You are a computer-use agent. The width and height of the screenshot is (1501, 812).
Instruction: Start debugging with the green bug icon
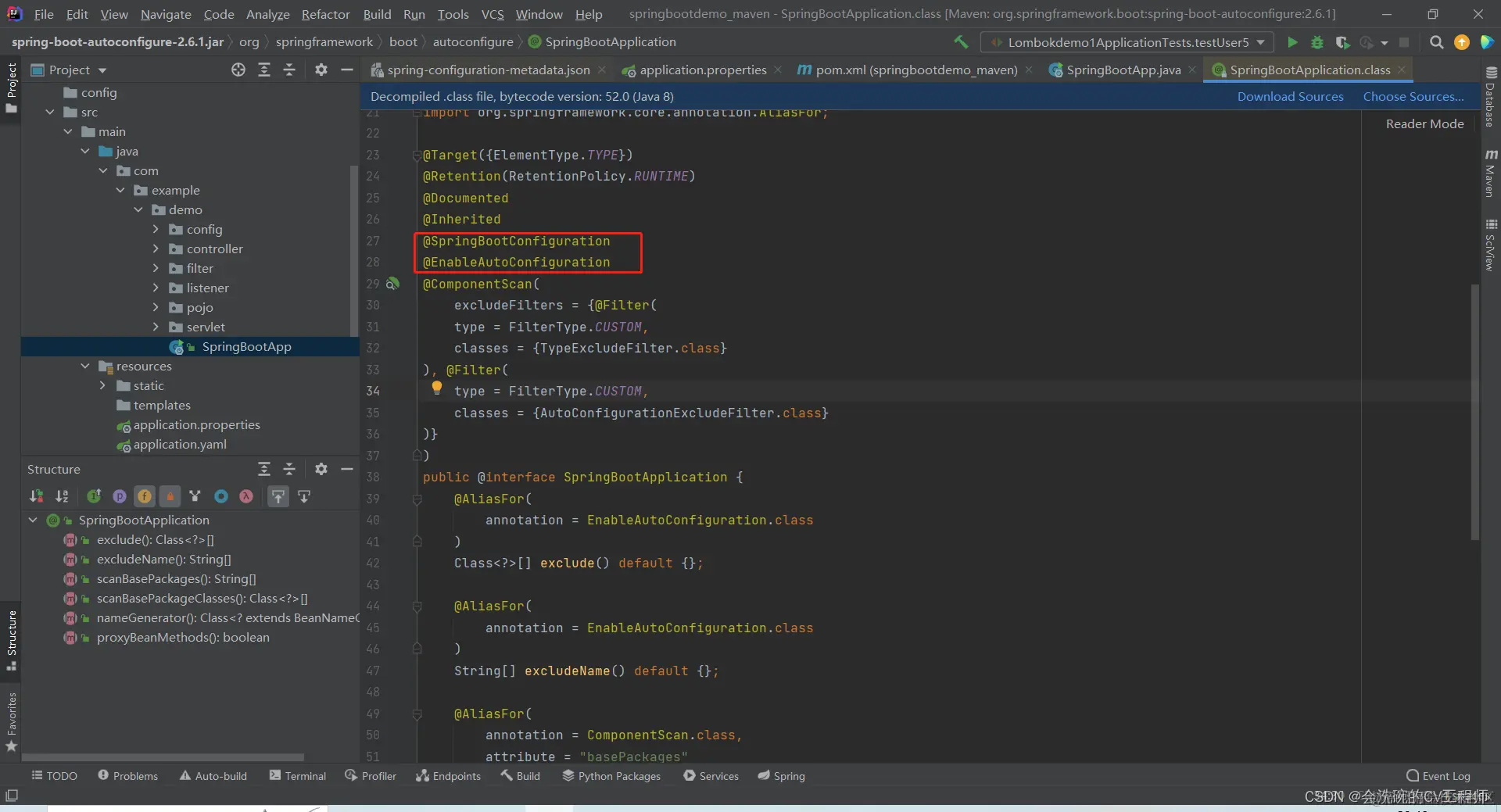(x=1317, y=42)
